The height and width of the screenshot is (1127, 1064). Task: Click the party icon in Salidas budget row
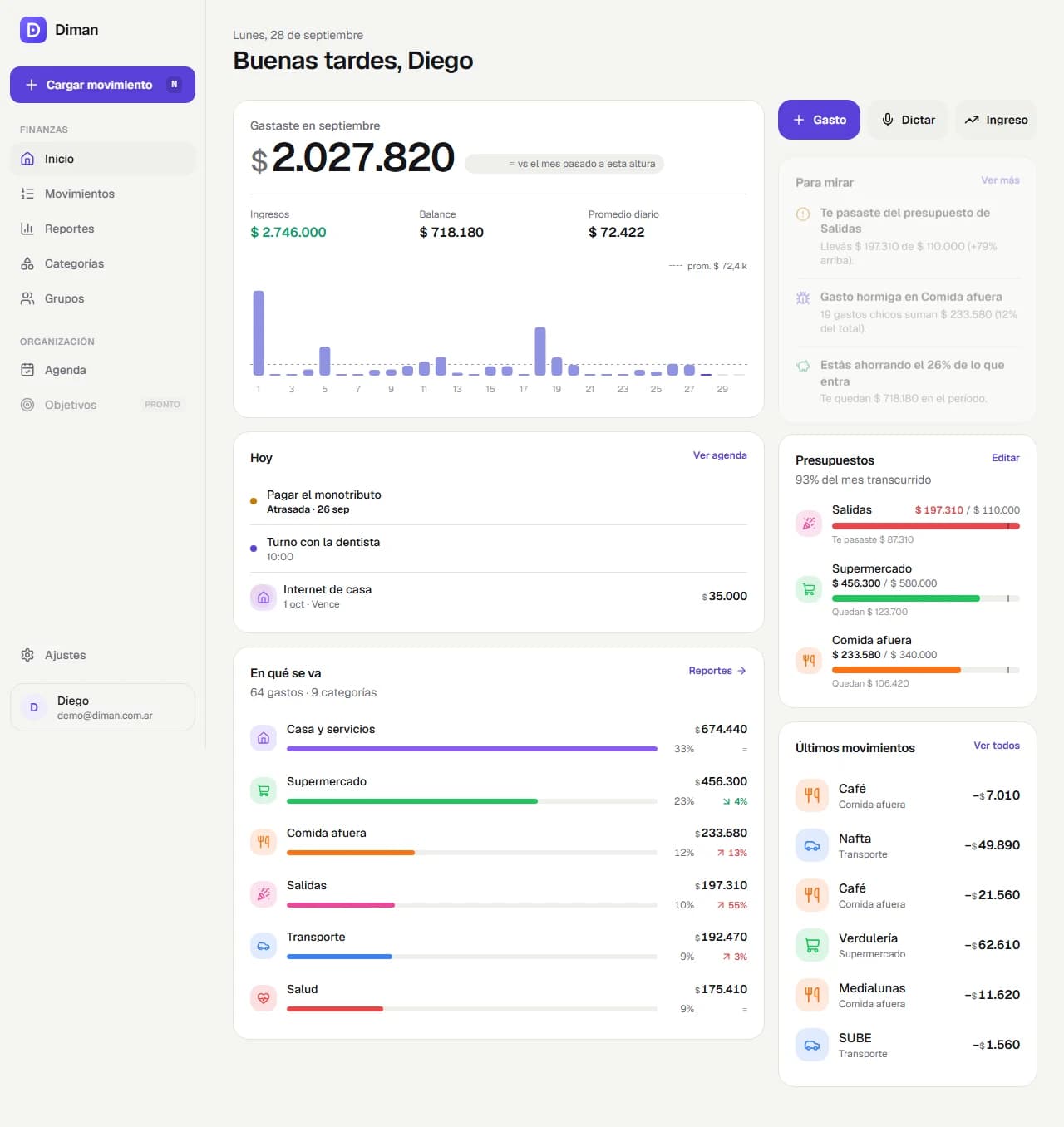click(809, 524)
